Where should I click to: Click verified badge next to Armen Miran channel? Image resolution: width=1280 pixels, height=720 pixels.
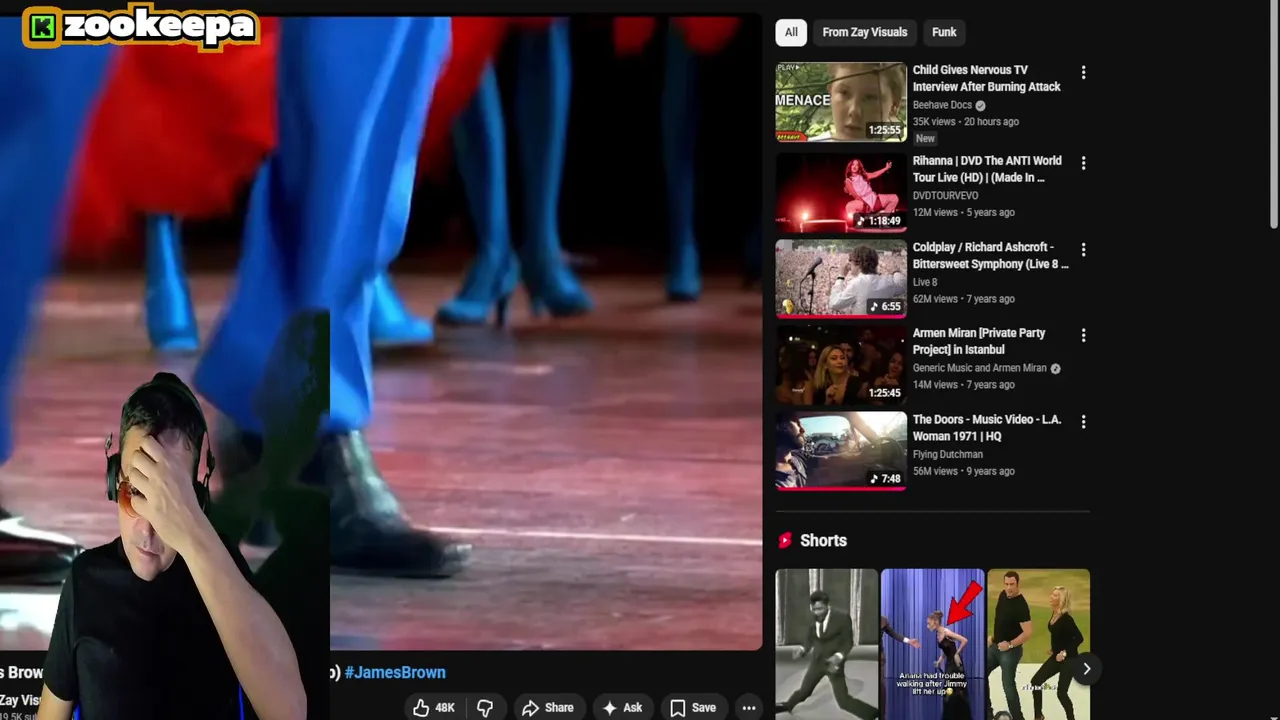pos(1055,368)
